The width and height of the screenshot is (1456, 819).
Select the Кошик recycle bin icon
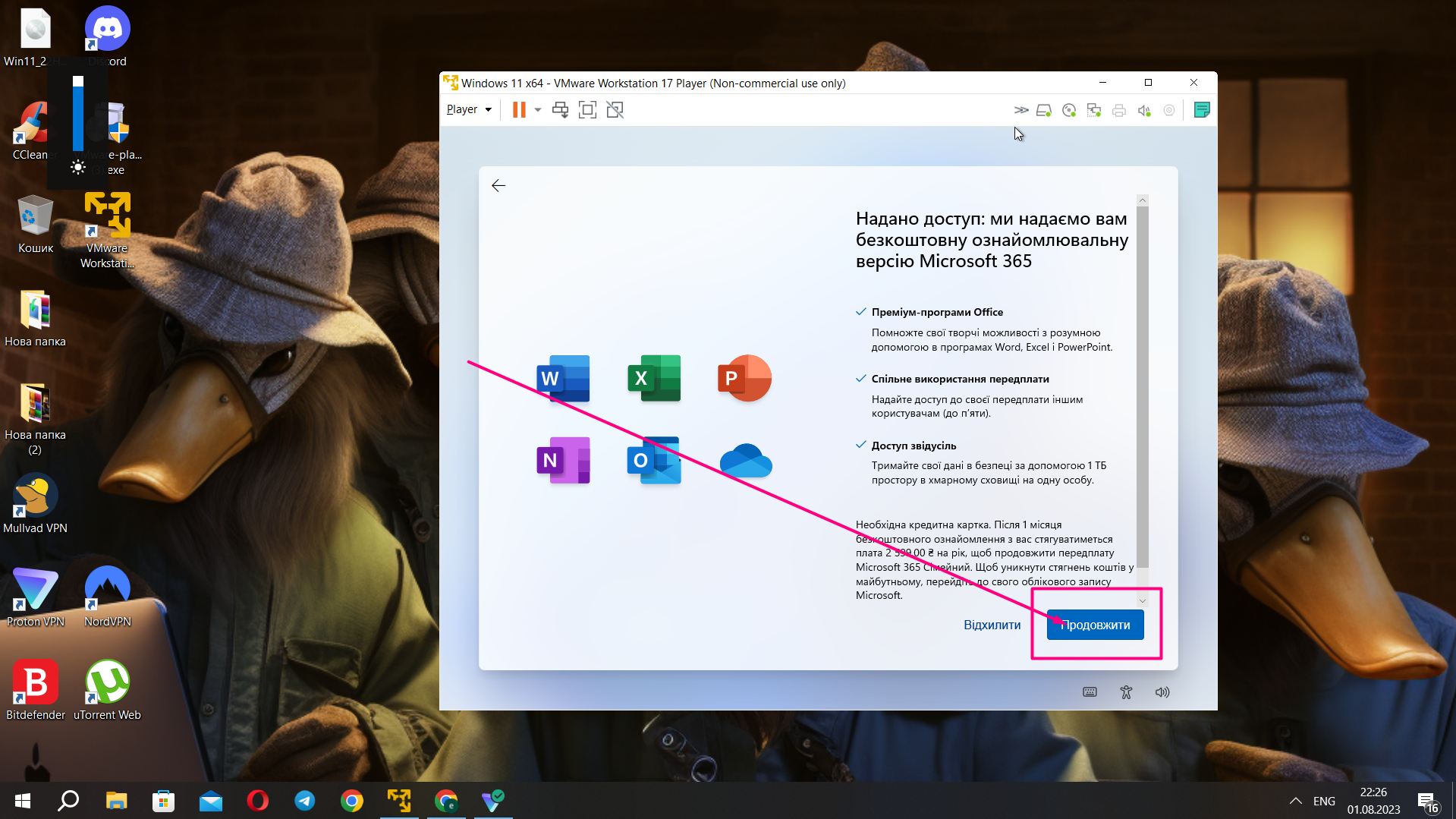pyautogui.click(x=36, y=225)
